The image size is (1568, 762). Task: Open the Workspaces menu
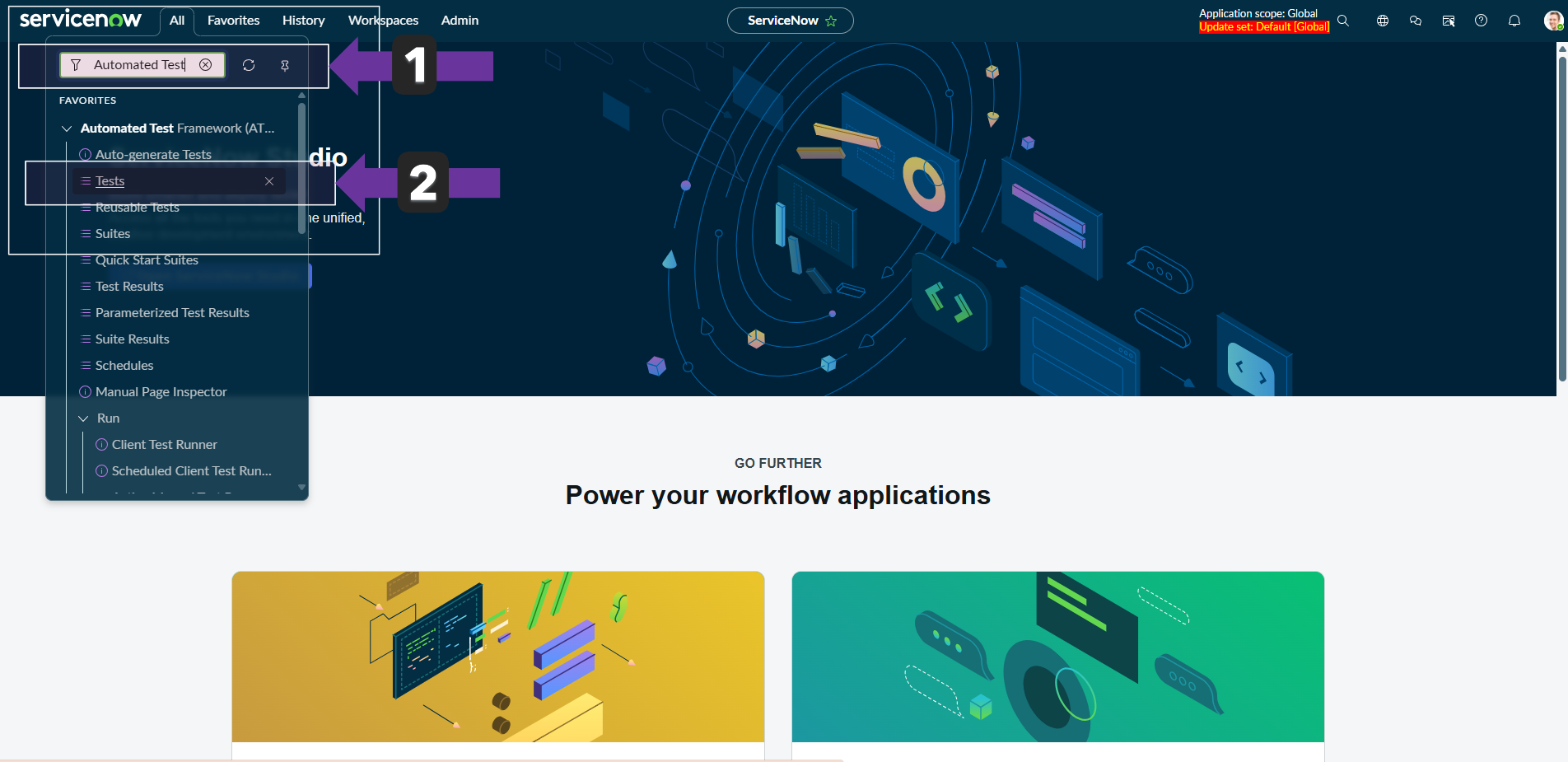tap(383, 21)
